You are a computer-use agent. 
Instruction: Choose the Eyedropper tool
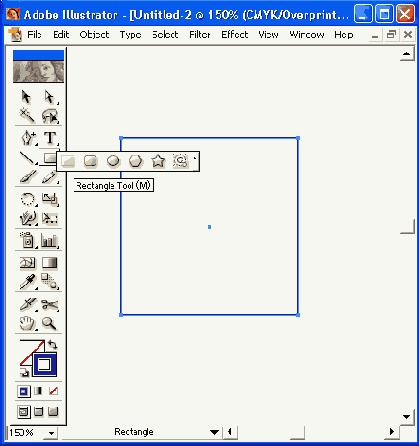[x=28, y=282]
